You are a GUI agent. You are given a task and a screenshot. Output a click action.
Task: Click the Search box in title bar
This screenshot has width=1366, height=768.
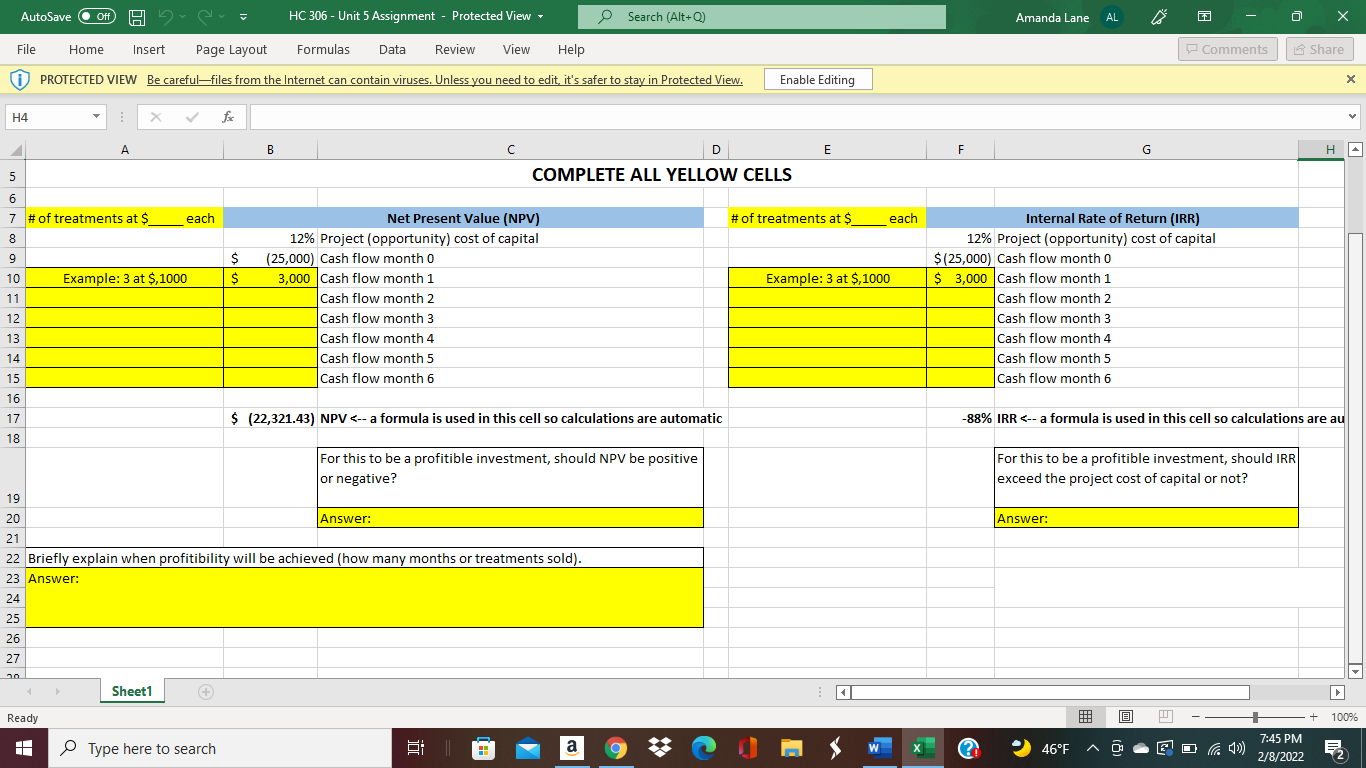pyautogui.click(x=762, y=17)
